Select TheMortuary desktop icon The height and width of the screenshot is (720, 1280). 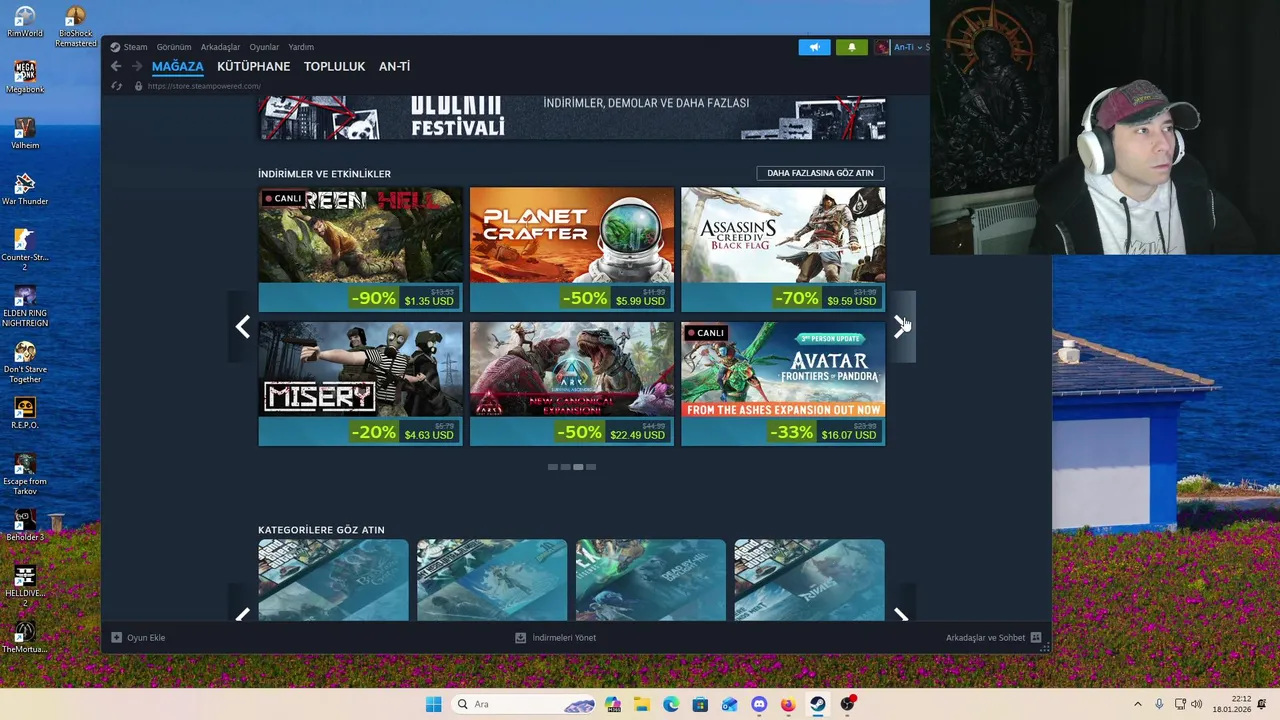click(25, 638)
